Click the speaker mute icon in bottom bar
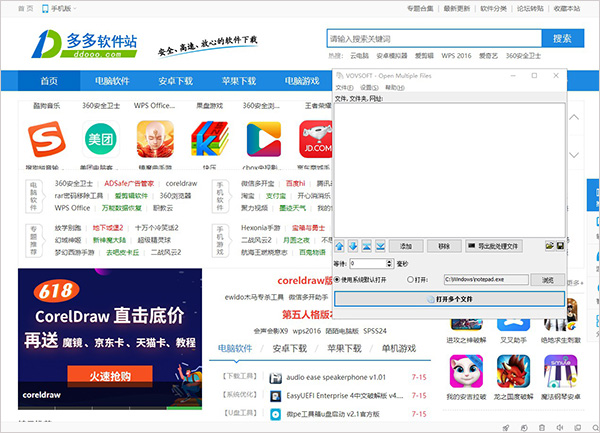This screenshot has width=600, height=433. [x=560, y=428]
